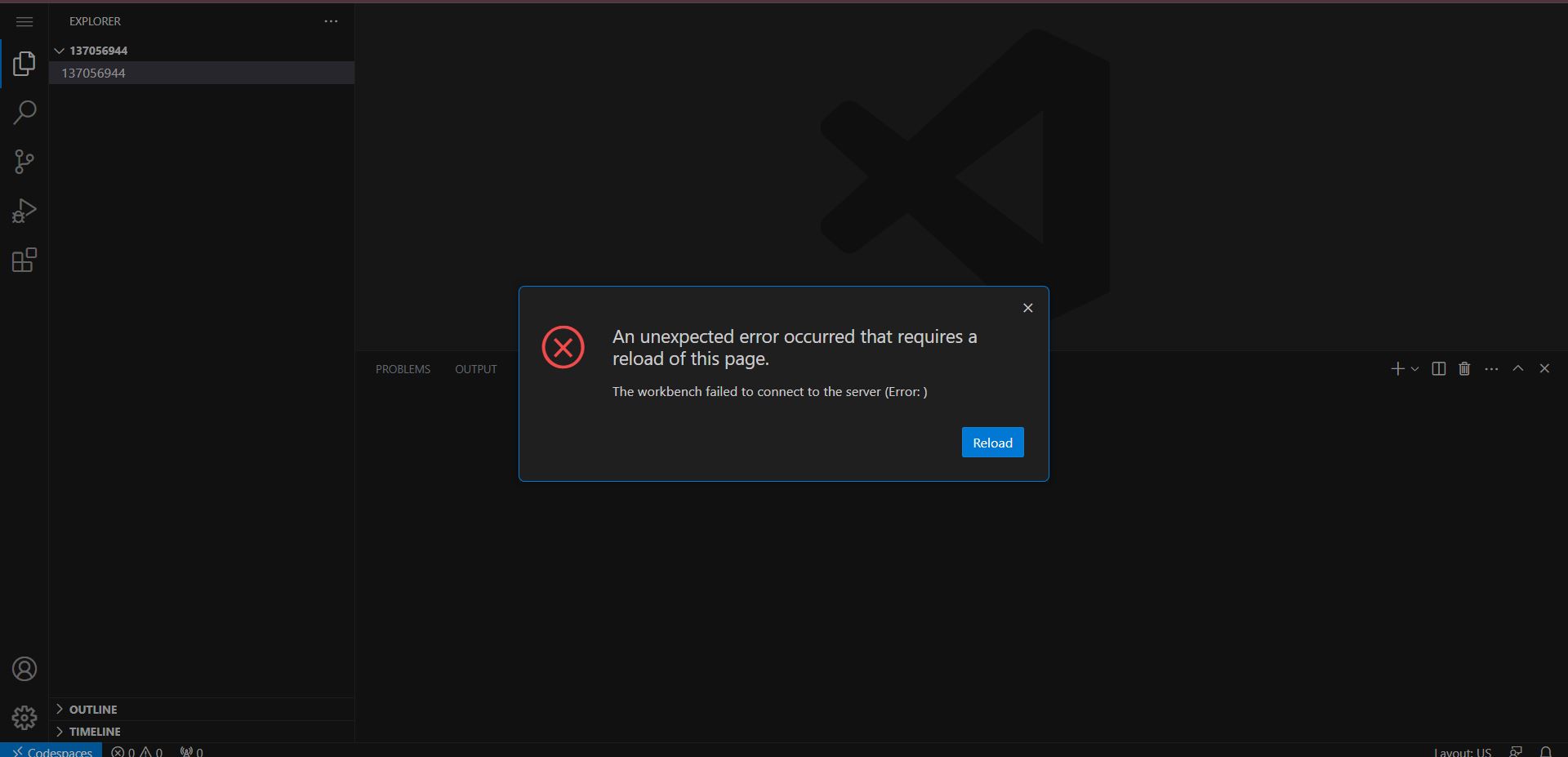This screenshot has height=757, width=1568.
Task: Open the Codespaces remote indicator in status bar
Action: [x=51, y=751]
